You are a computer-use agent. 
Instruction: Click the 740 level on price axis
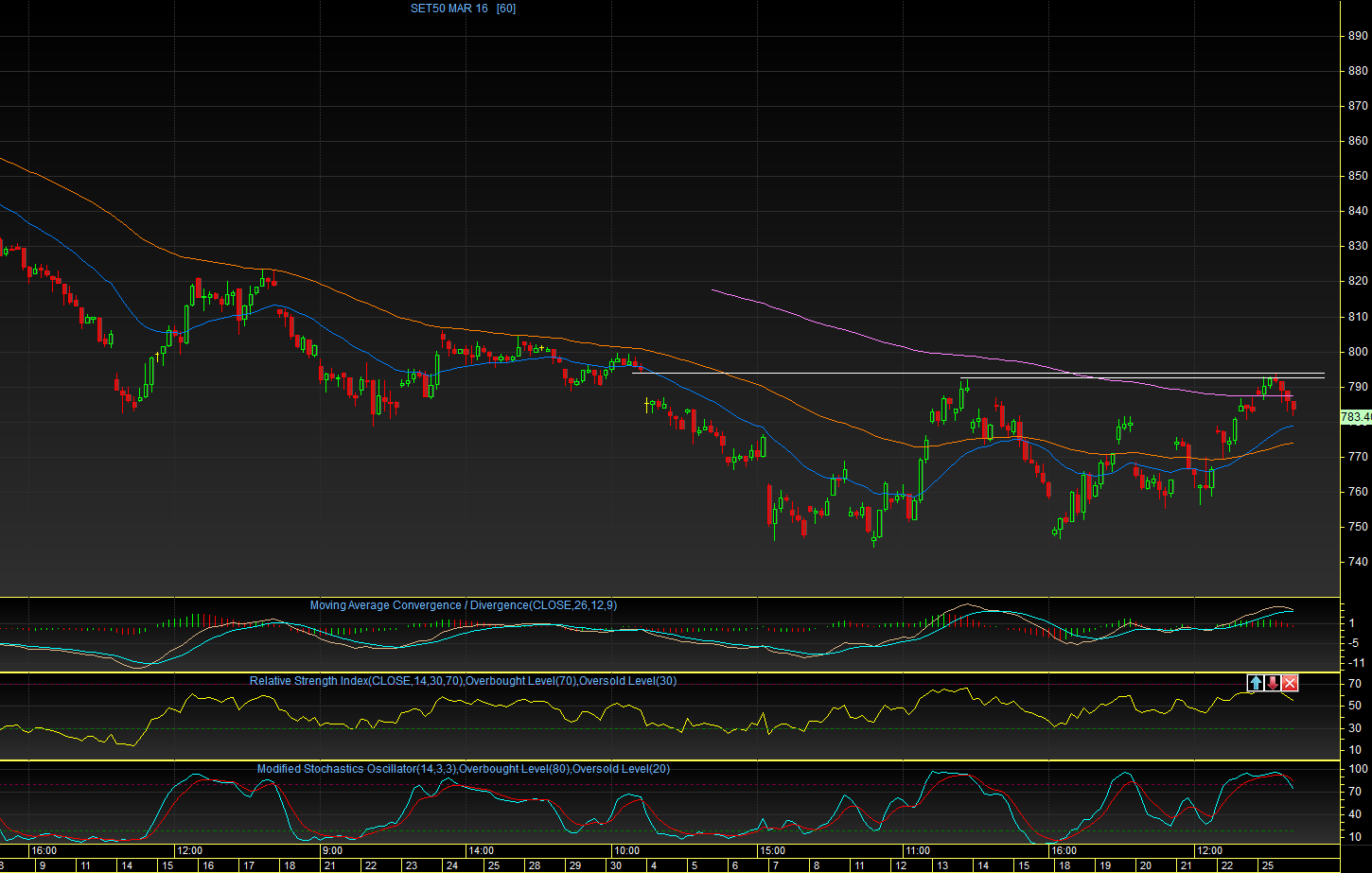(1357, 562)
